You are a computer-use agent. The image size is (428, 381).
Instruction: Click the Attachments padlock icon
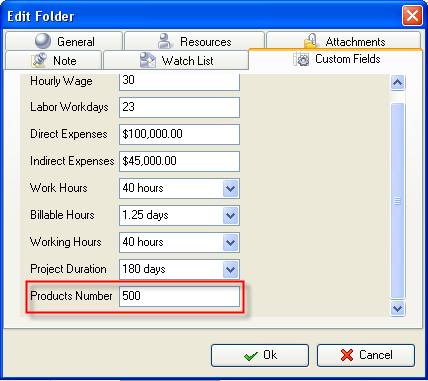pyautogui.click(x=310, y=41)
